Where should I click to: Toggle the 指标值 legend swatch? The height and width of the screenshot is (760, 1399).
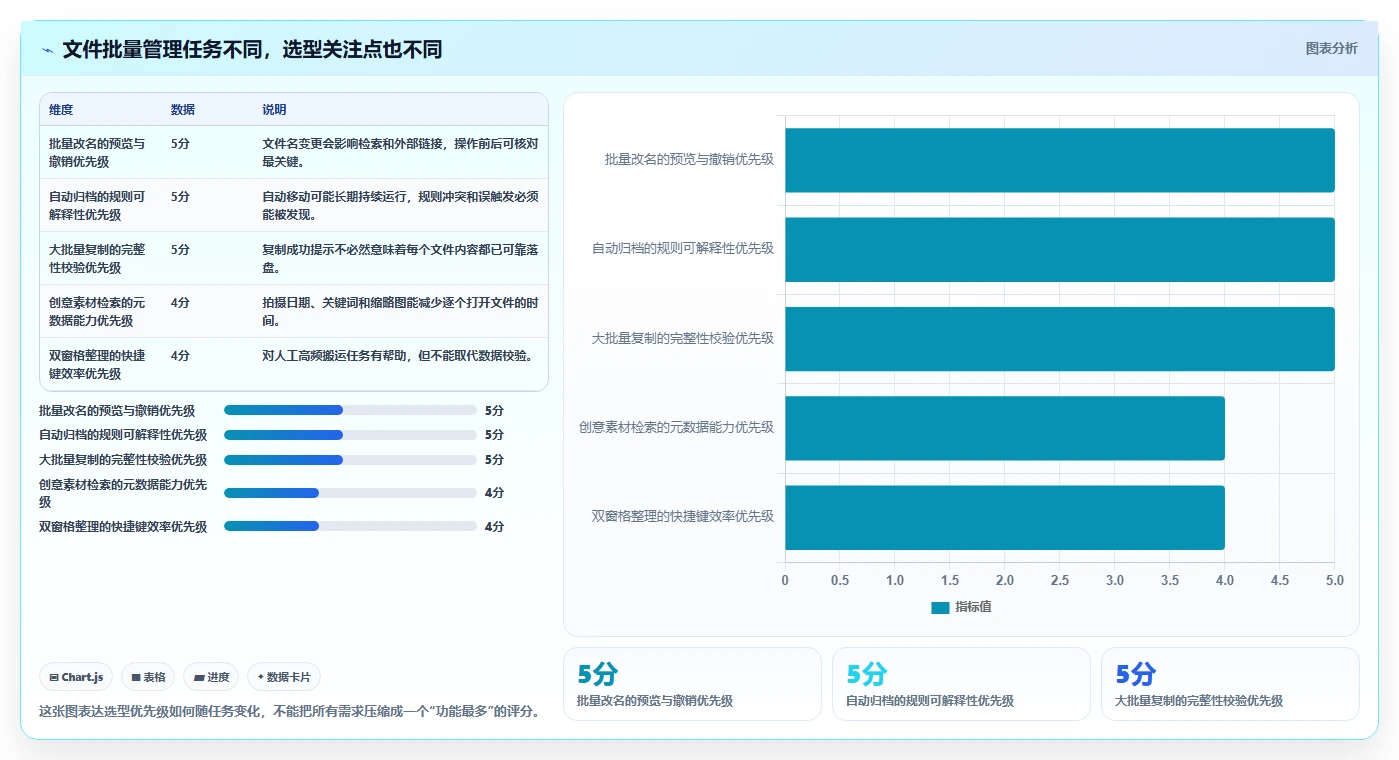[x=940, y=607]
